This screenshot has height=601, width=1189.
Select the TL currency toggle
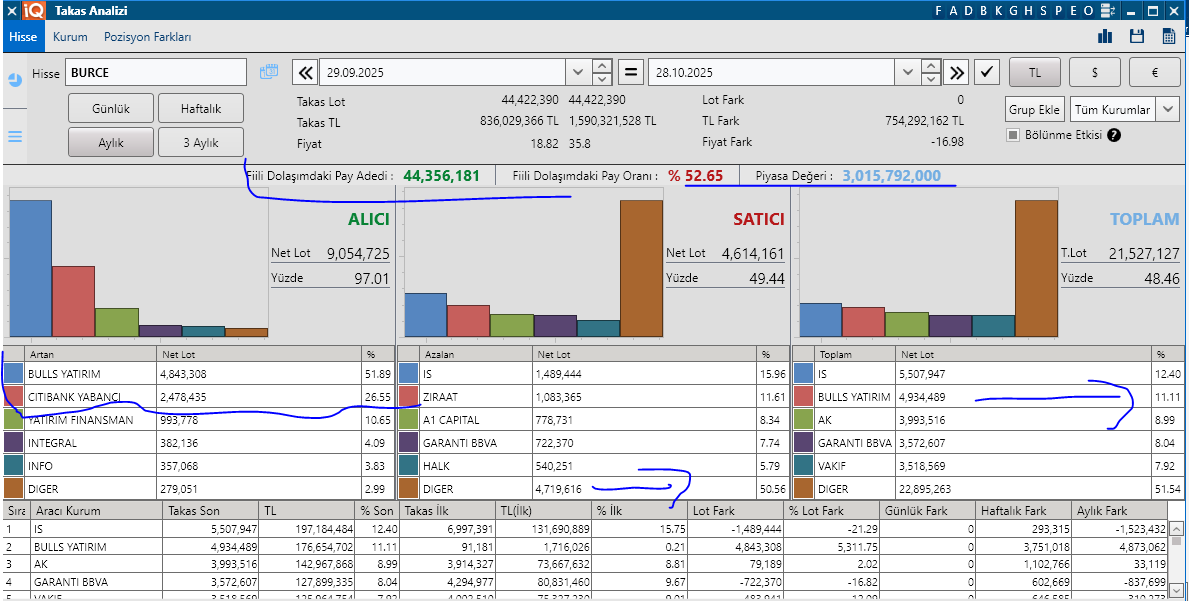pyautogui.click(x=1034, y=73)
